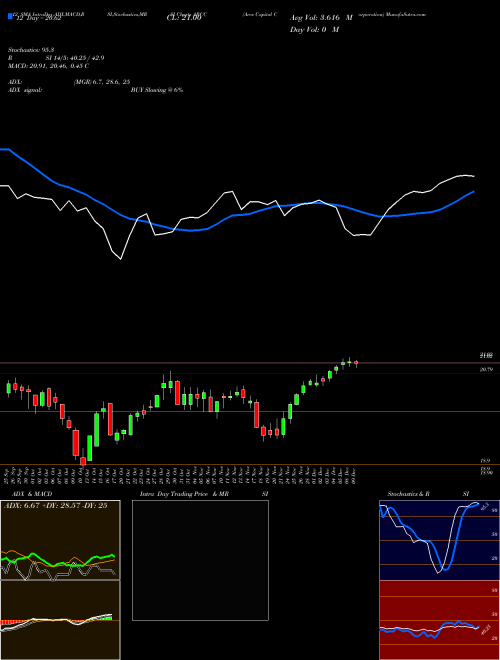Screen dimensions: 500x660
Task: Open the MACD histogram chart thumbnail
Action: coord(60,620)
